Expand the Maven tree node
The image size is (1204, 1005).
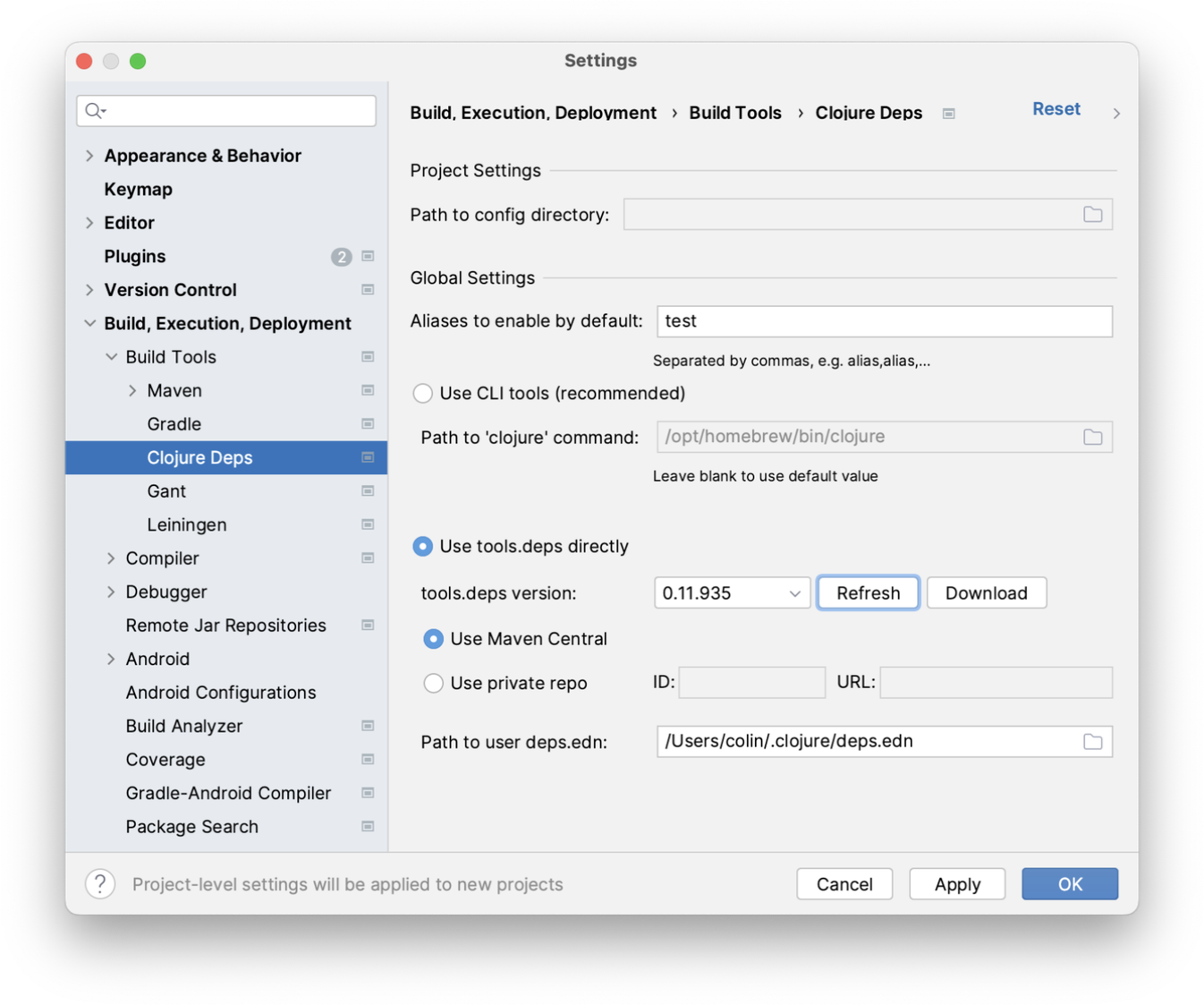click(x=131, y=390)
